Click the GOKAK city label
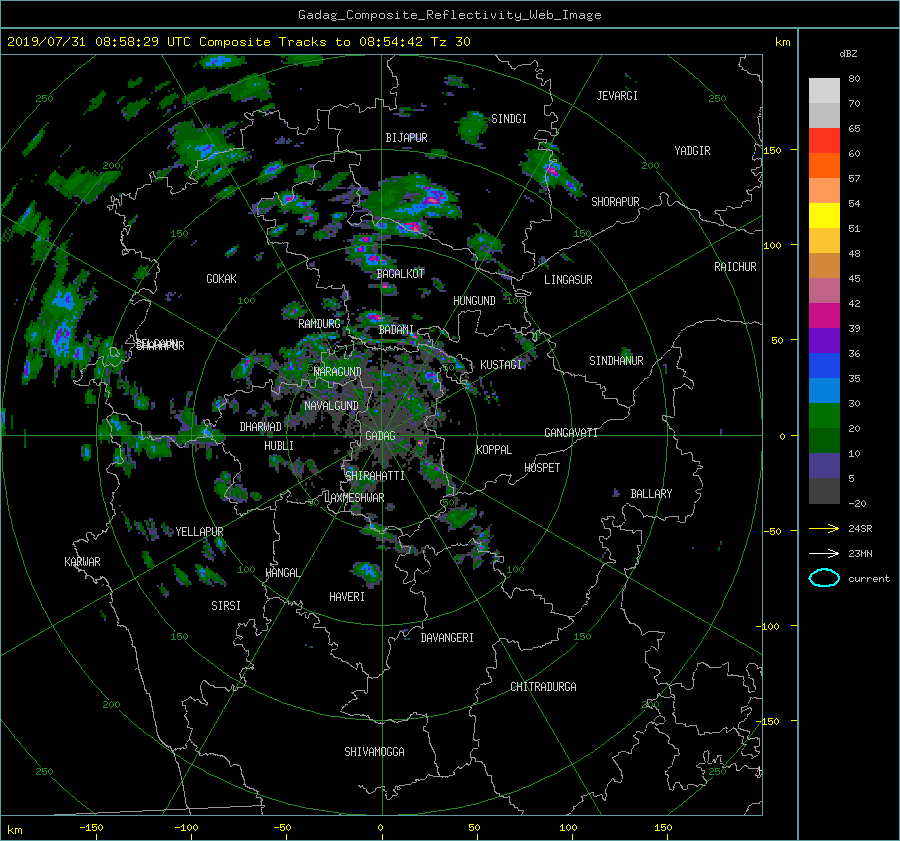Image resolution: width=900 pixels, height=841 pixels. pyautogui.click(x=222, y=279)
